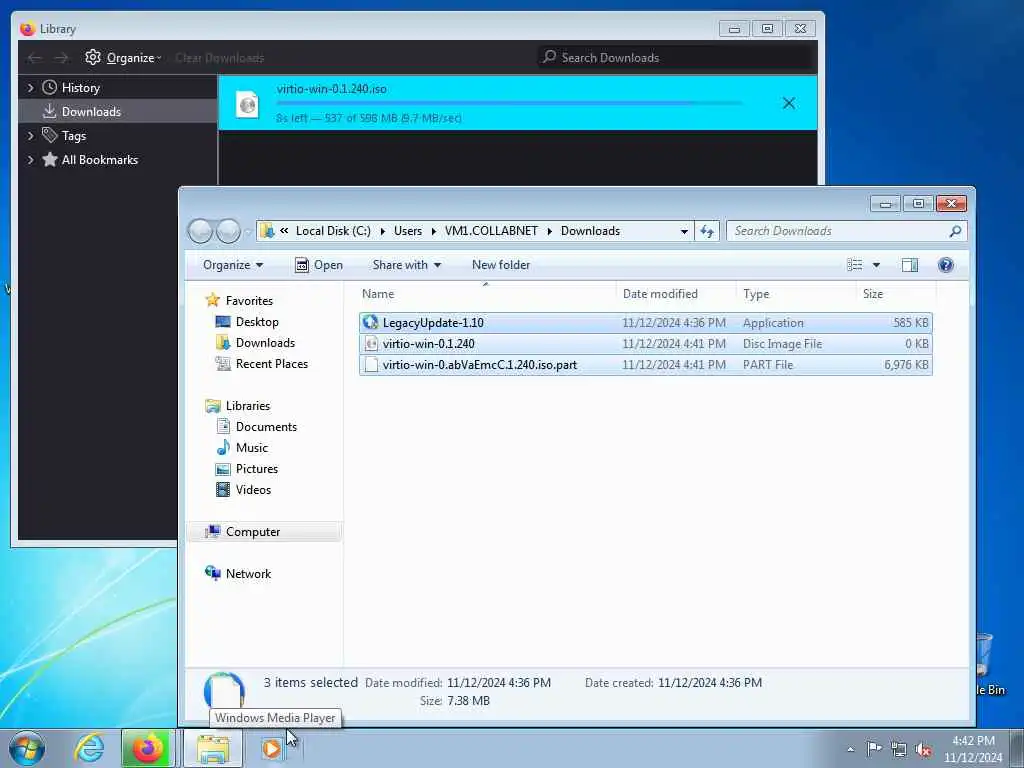Expand the Tags tree item

coord(30,136)
